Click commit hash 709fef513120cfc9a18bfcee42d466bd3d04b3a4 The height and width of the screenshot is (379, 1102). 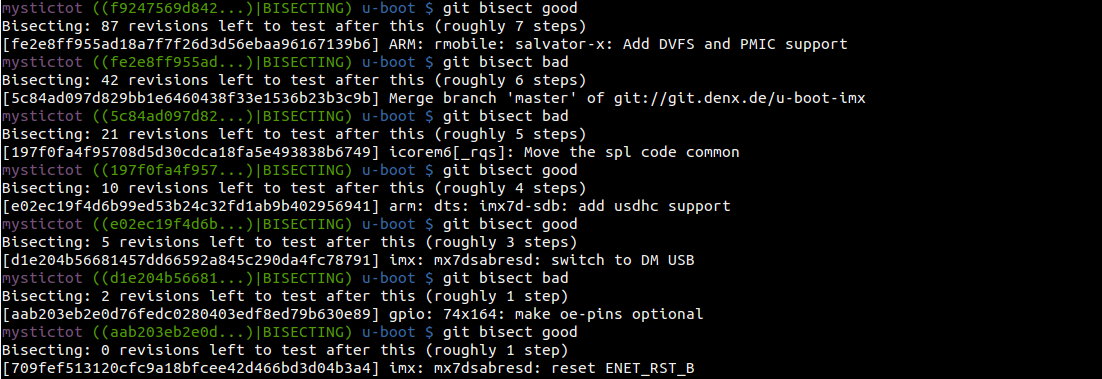[x=190, y=368]
